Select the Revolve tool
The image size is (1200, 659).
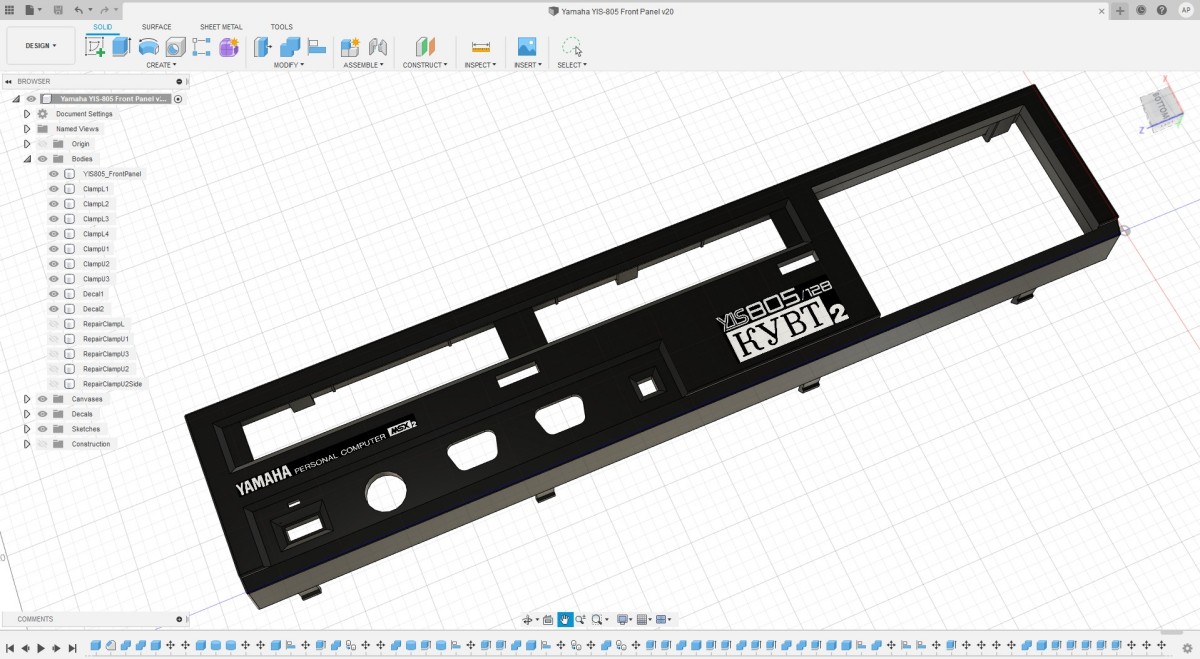[x=148, y=47]
